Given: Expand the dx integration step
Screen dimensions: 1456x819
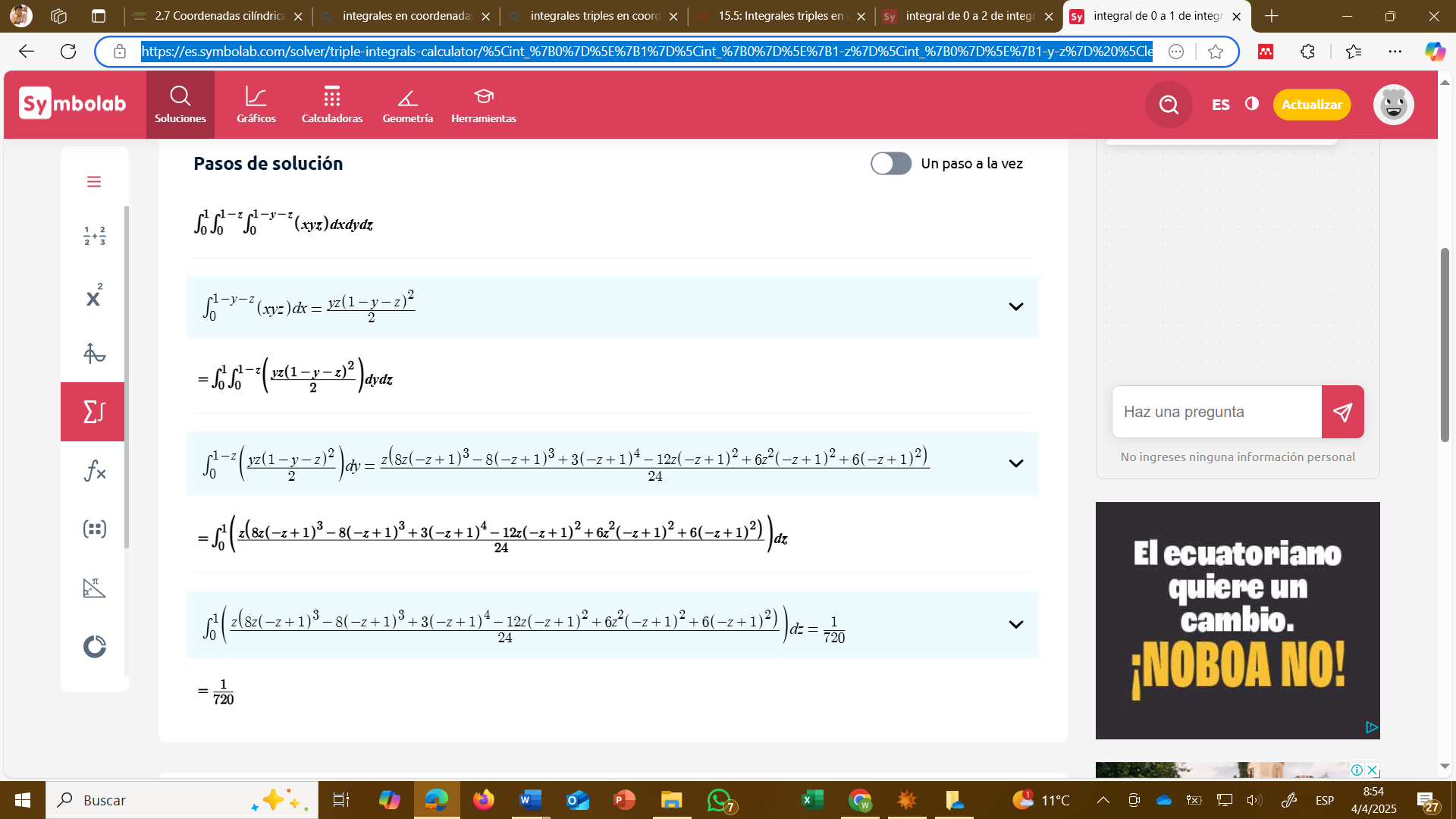Looking at the screenshot, I should click(x=1015, y=306).
